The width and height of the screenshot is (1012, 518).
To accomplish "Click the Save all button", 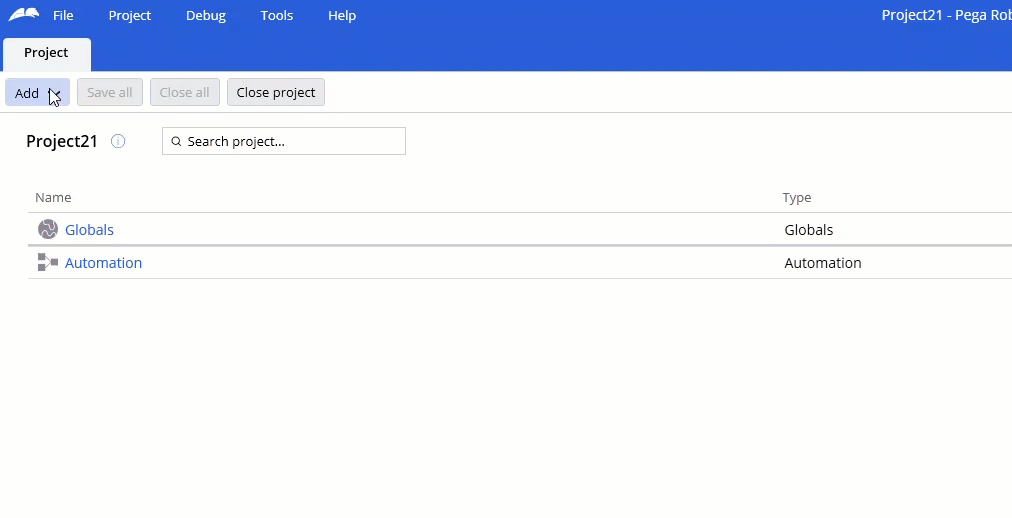I will click(110, 92).
